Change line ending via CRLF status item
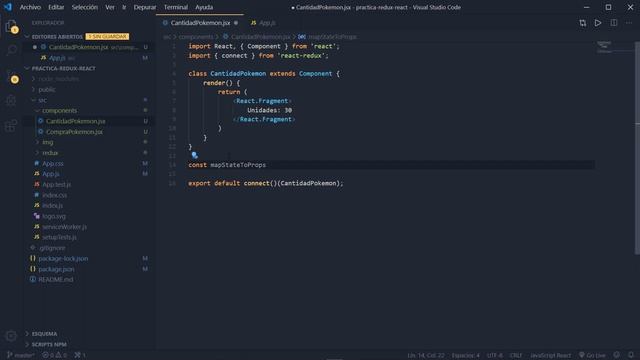The height and width of the screenshot is (360, 640). (516, 356)
